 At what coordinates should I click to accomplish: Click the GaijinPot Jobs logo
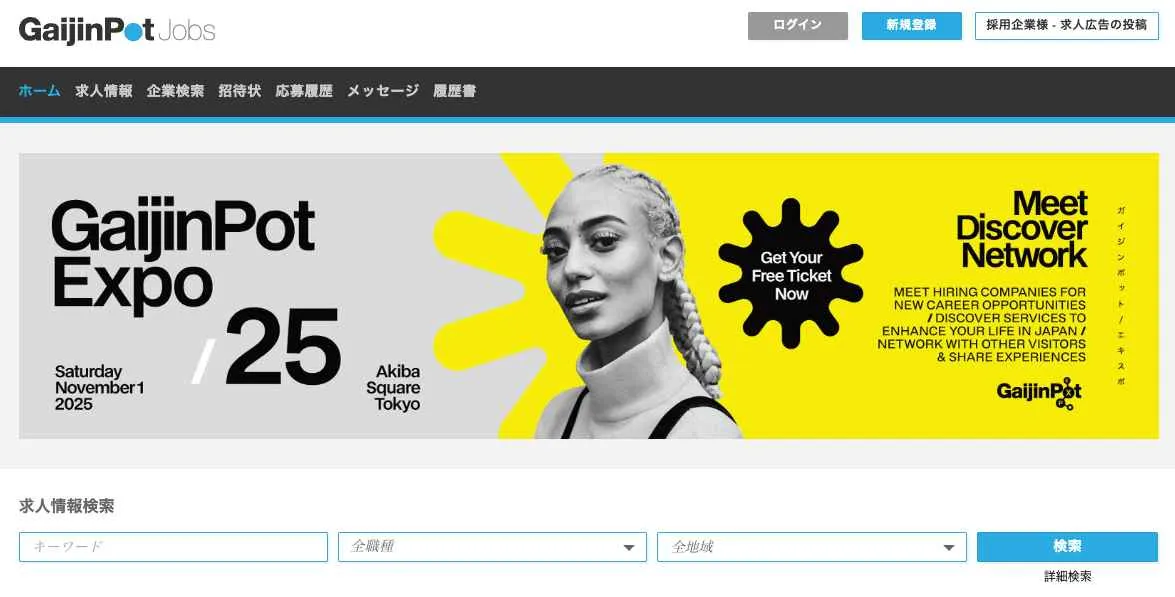117,30
